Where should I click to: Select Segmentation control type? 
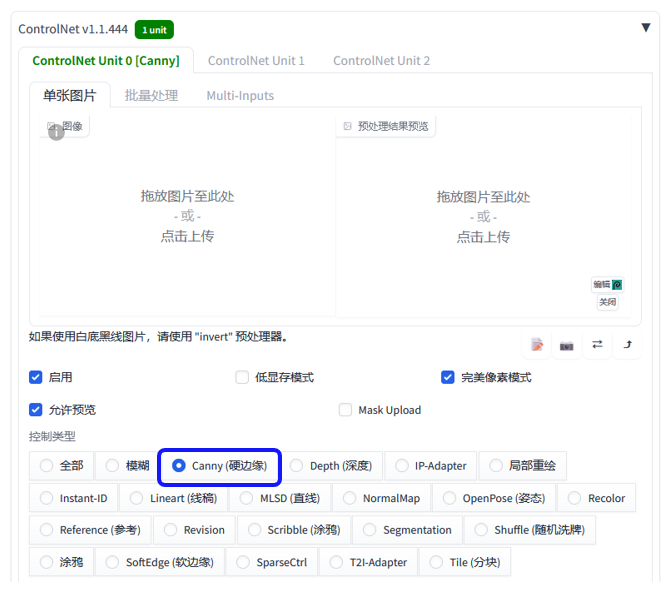(407, 530)
